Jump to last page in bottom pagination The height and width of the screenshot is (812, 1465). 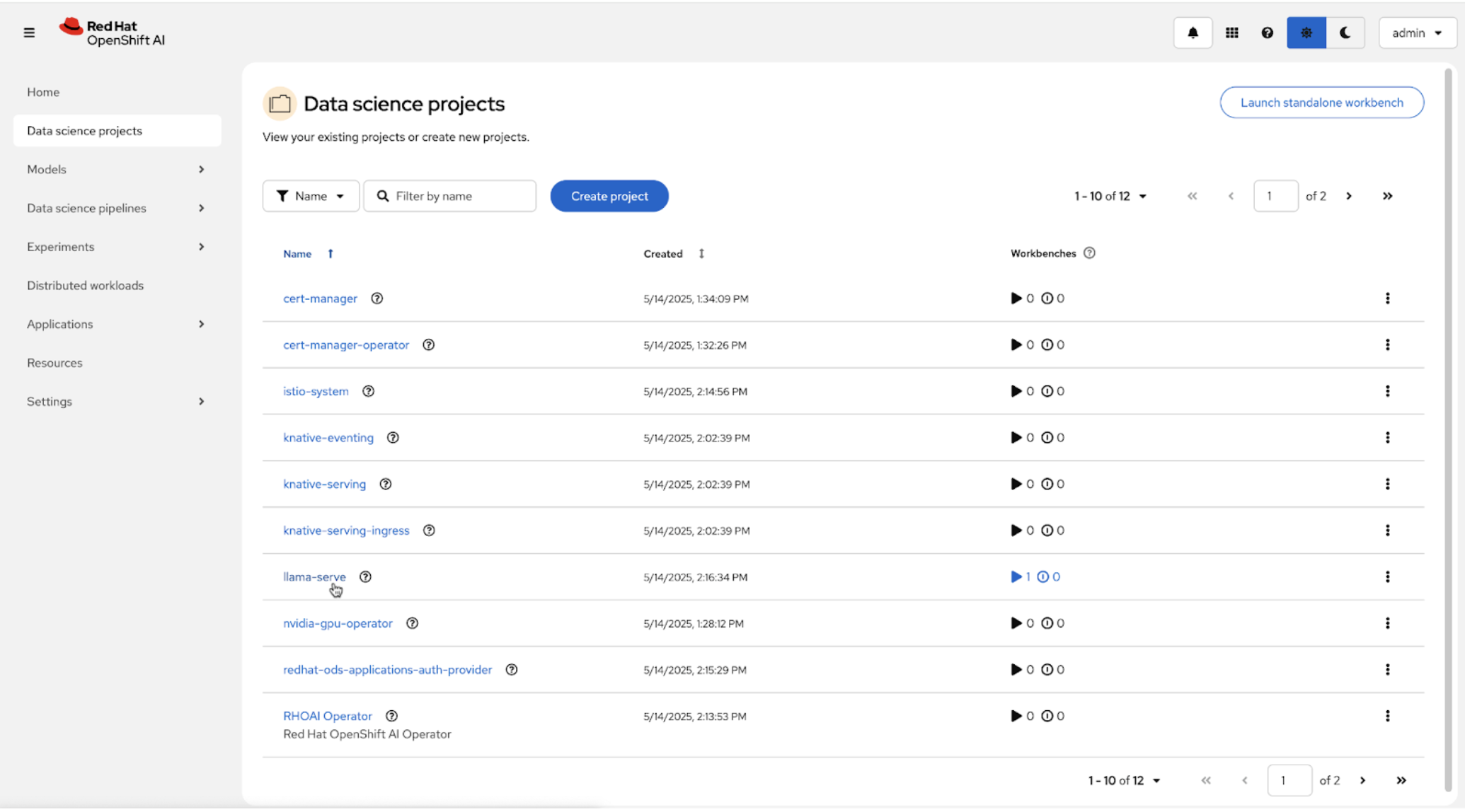pos(1401,781)
